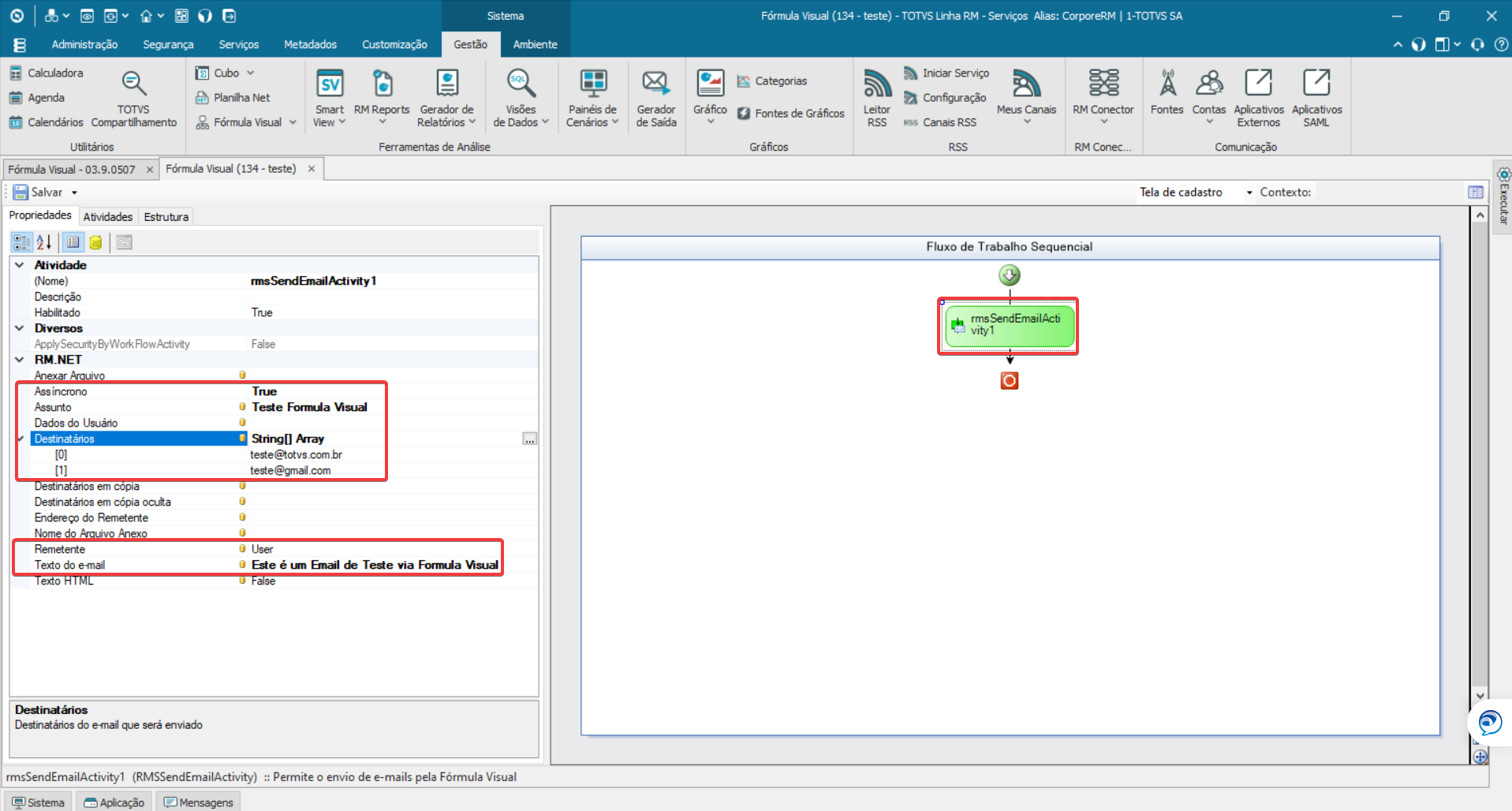Open the Atividades panel tab
The image size is (1512, 811).
pos(108,217)
